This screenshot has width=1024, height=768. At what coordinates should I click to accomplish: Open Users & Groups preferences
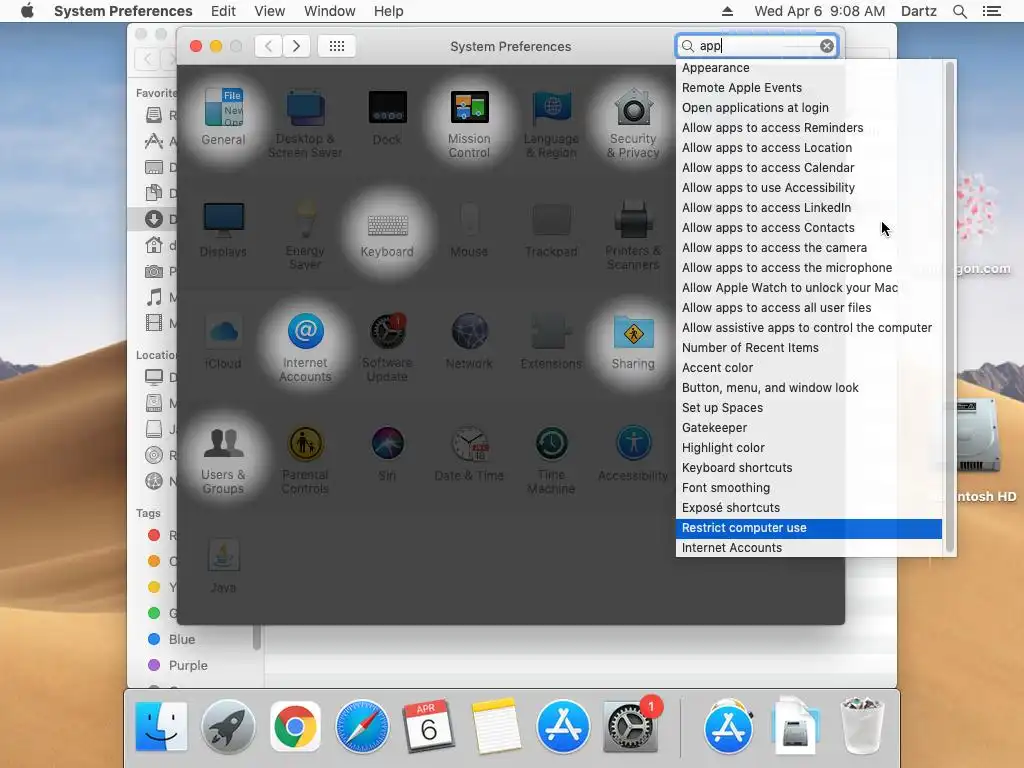223,460
